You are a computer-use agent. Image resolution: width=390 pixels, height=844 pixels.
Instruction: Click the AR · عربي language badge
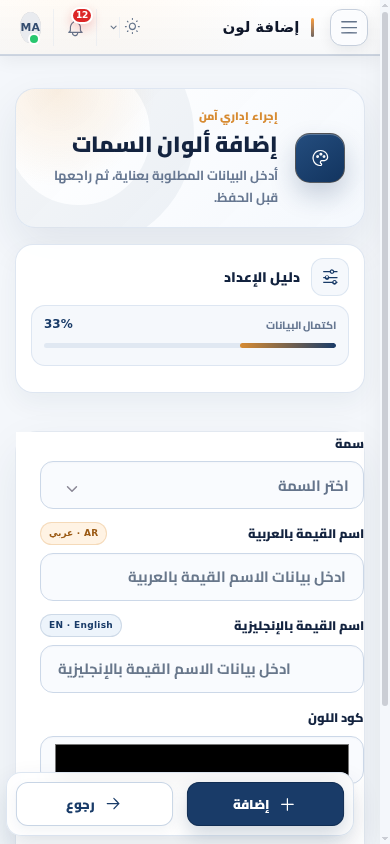coord(74,533)
